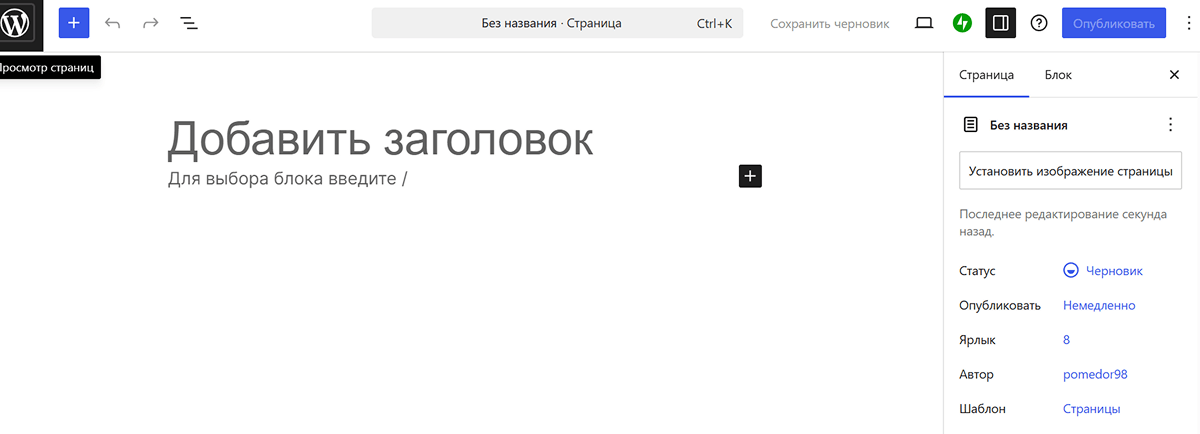Add a block with the black plus button
The width and height of the screenshot is (1200, 434).
point(750,176)
